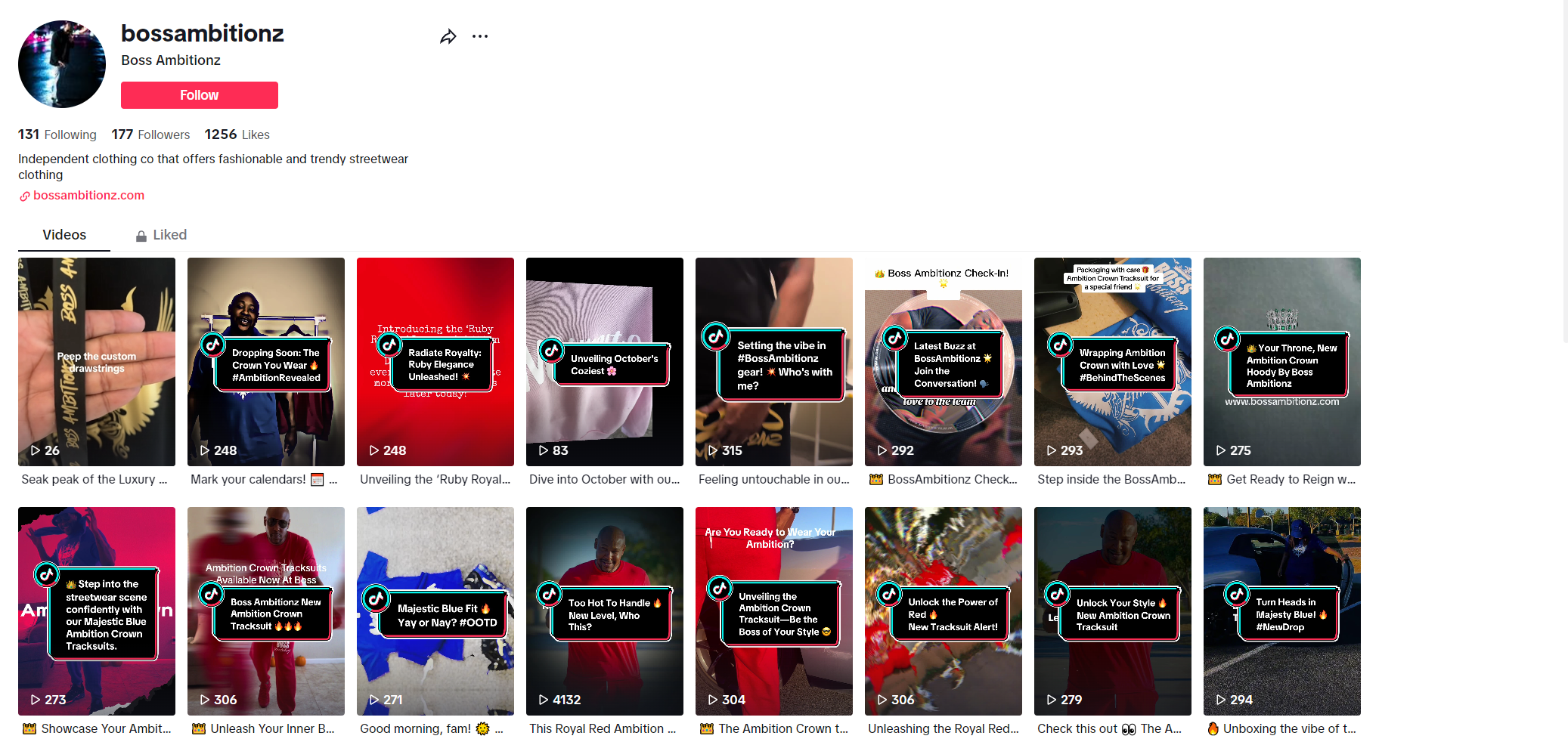Open bossambitionz.com website link
Viewport: 1568px width, 742px height.
[x=88, y=195]
